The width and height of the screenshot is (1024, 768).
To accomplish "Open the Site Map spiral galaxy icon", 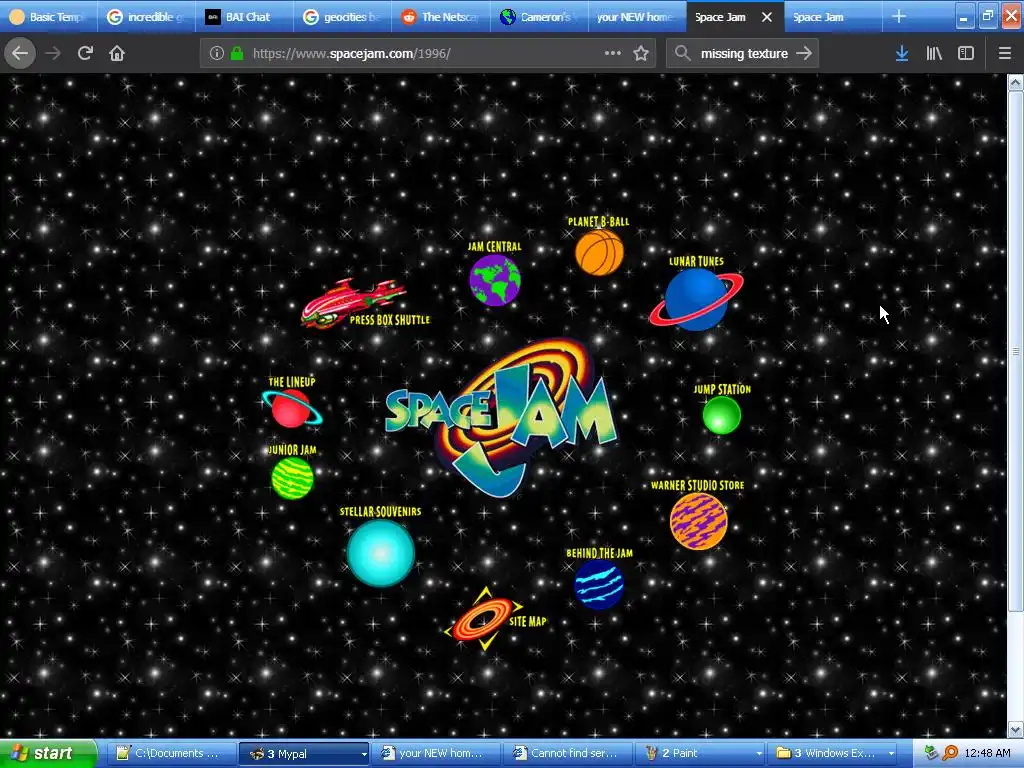I will [x=484, y=619].
